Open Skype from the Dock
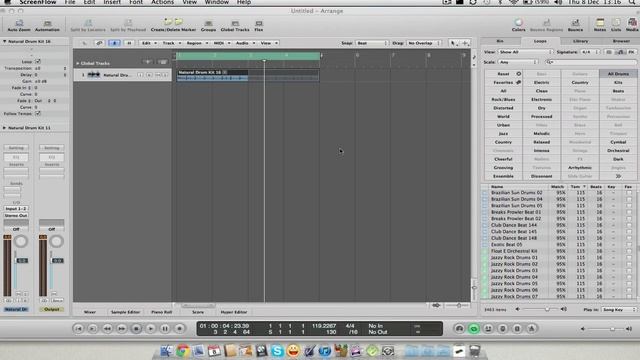This screenshot has height=360, width=640. click(277, 351)
